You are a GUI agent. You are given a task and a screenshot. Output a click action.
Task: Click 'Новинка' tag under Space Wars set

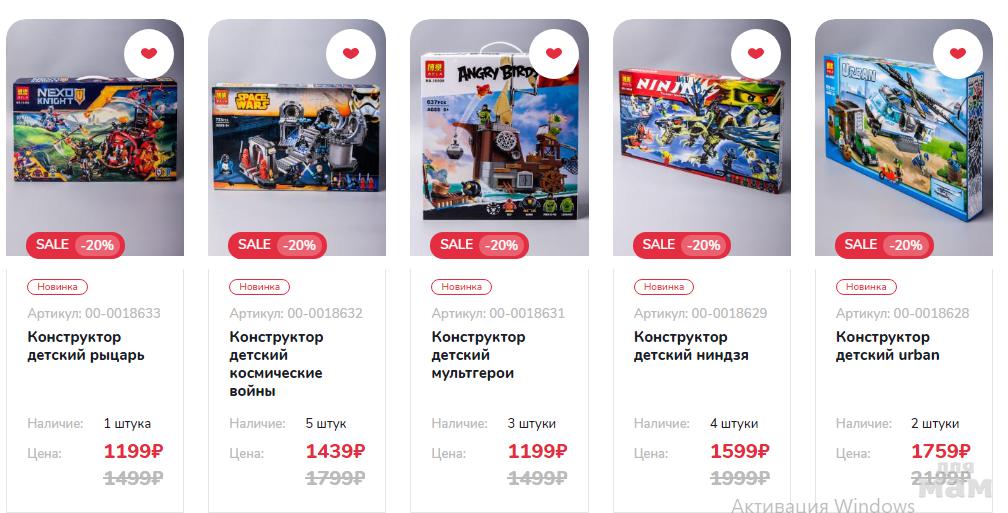tap(259, 287)
